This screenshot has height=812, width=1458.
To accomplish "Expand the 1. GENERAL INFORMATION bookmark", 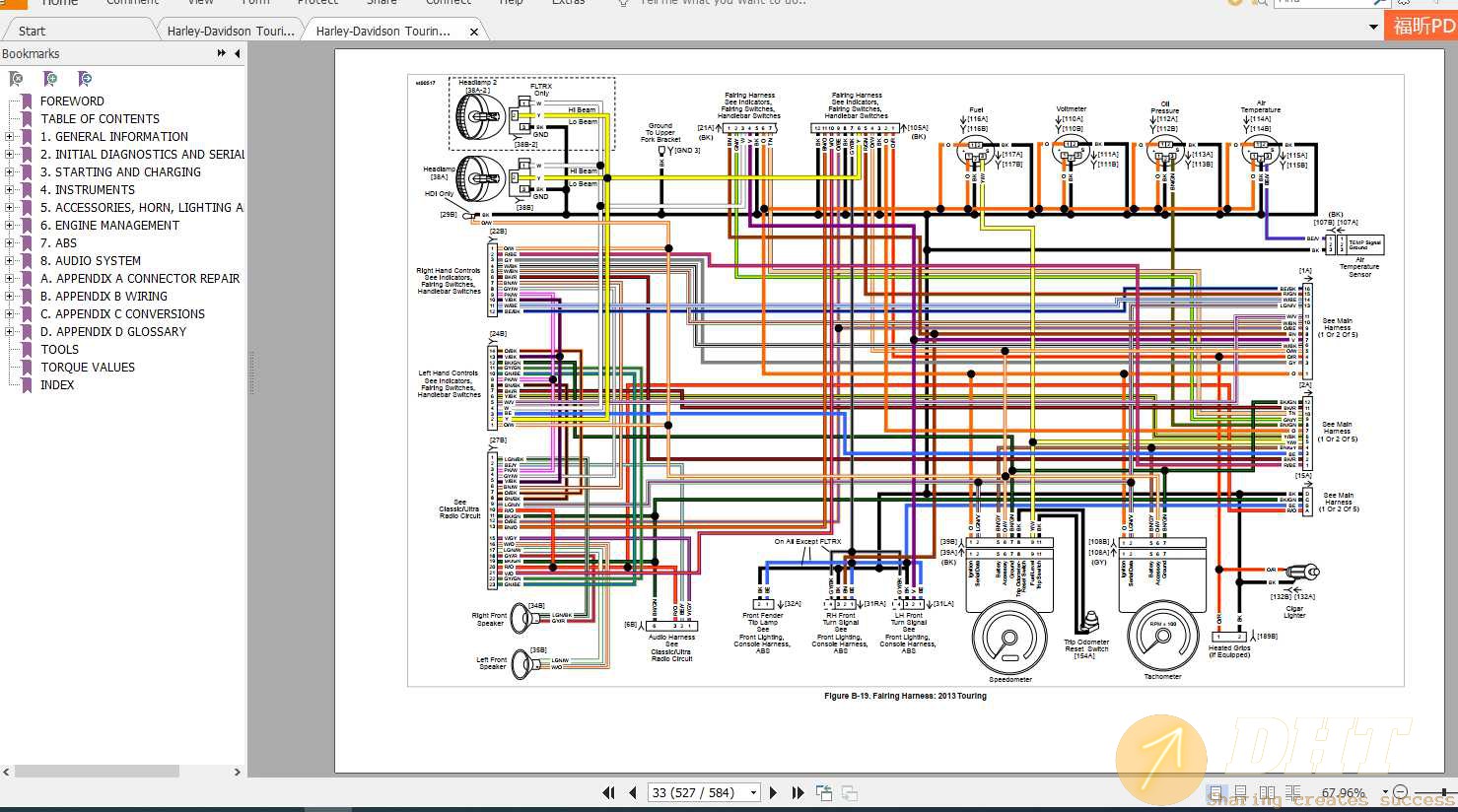I will coord(10,137).
